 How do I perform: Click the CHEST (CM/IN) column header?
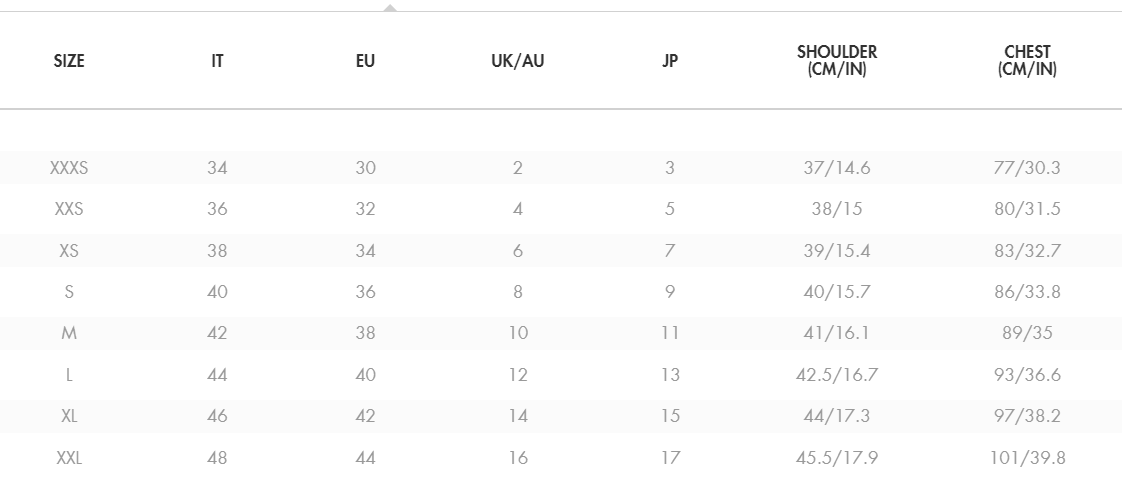coord(1027,61)
